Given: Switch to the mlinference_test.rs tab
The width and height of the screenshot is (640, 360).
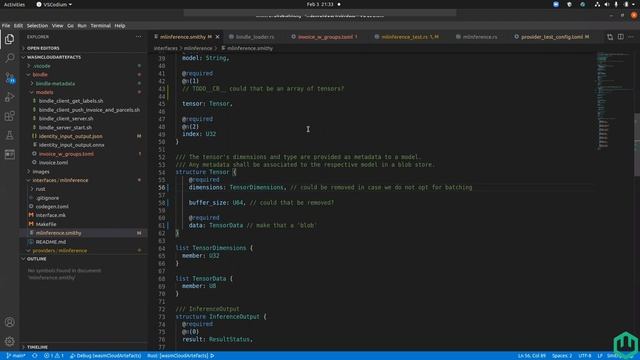Looking at the screenshot, I should coord(408,37).
